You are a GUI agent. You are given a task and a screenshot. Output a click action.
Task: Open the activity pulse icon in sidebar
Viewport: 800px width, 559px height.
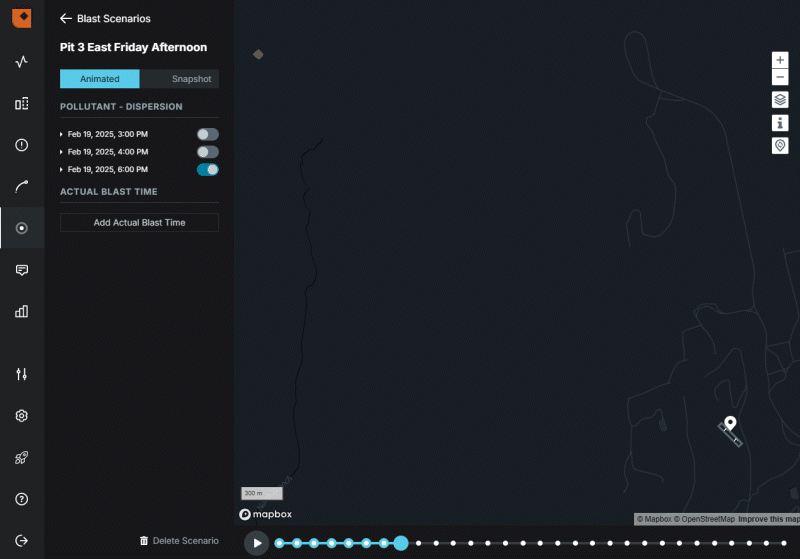(21, 62)
